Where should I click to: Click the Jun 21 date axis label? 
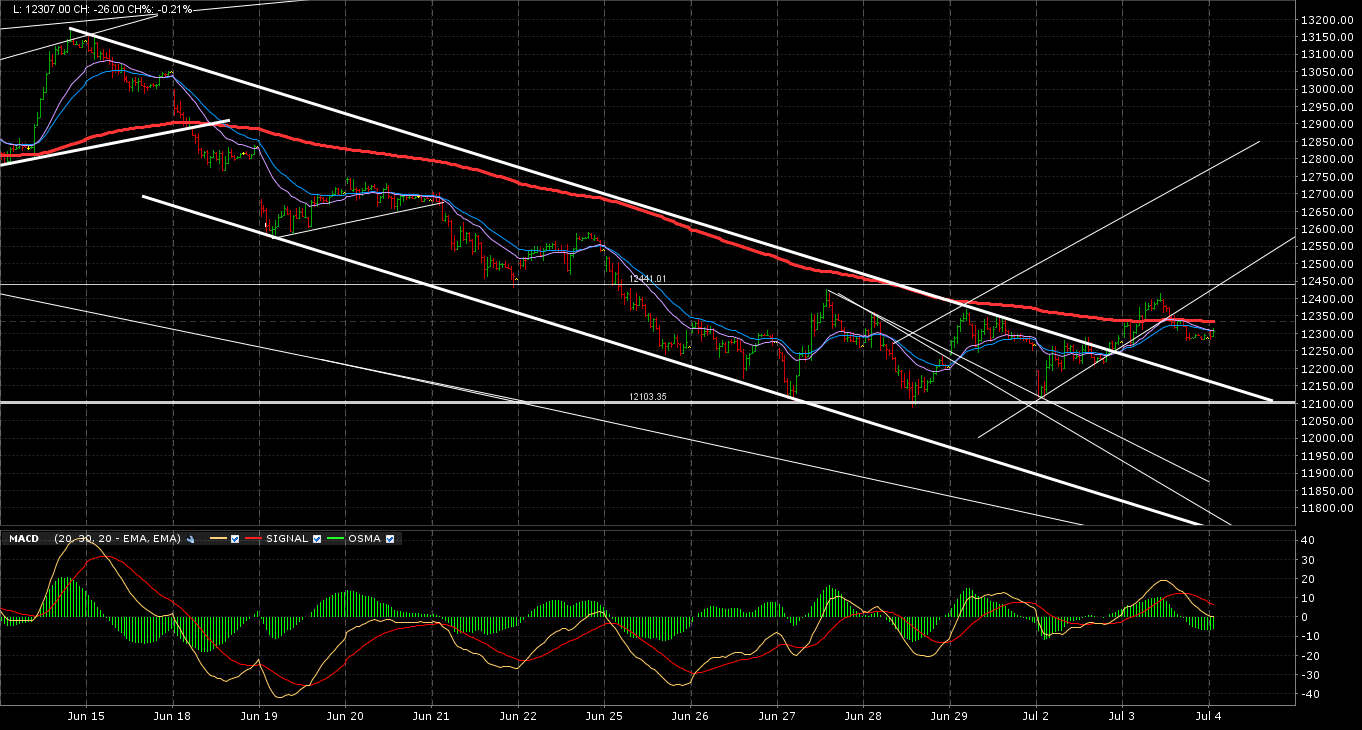(x=431, y=716)
